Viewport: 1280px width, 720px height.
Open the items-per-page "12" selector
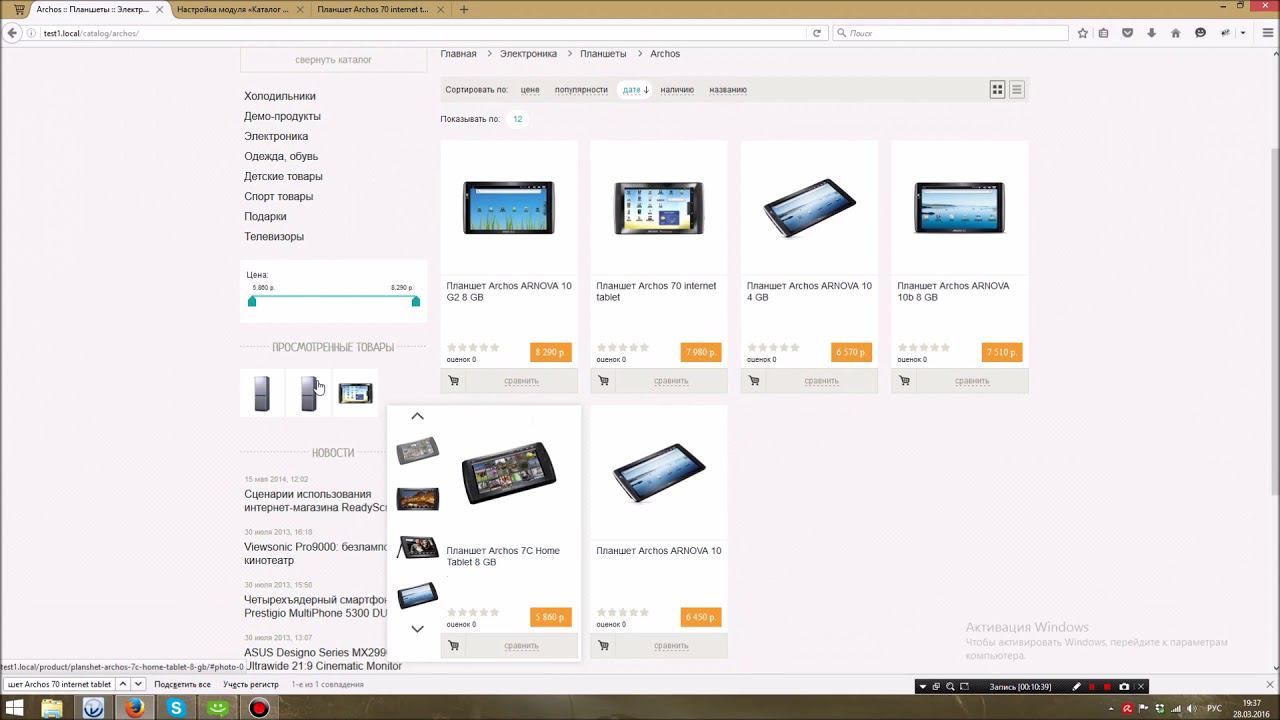tap(518, 119)
